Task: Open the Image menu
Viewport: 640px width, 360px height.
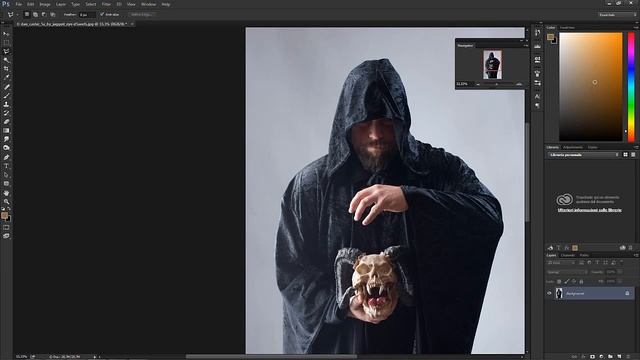Action: (x=45, y=4)
